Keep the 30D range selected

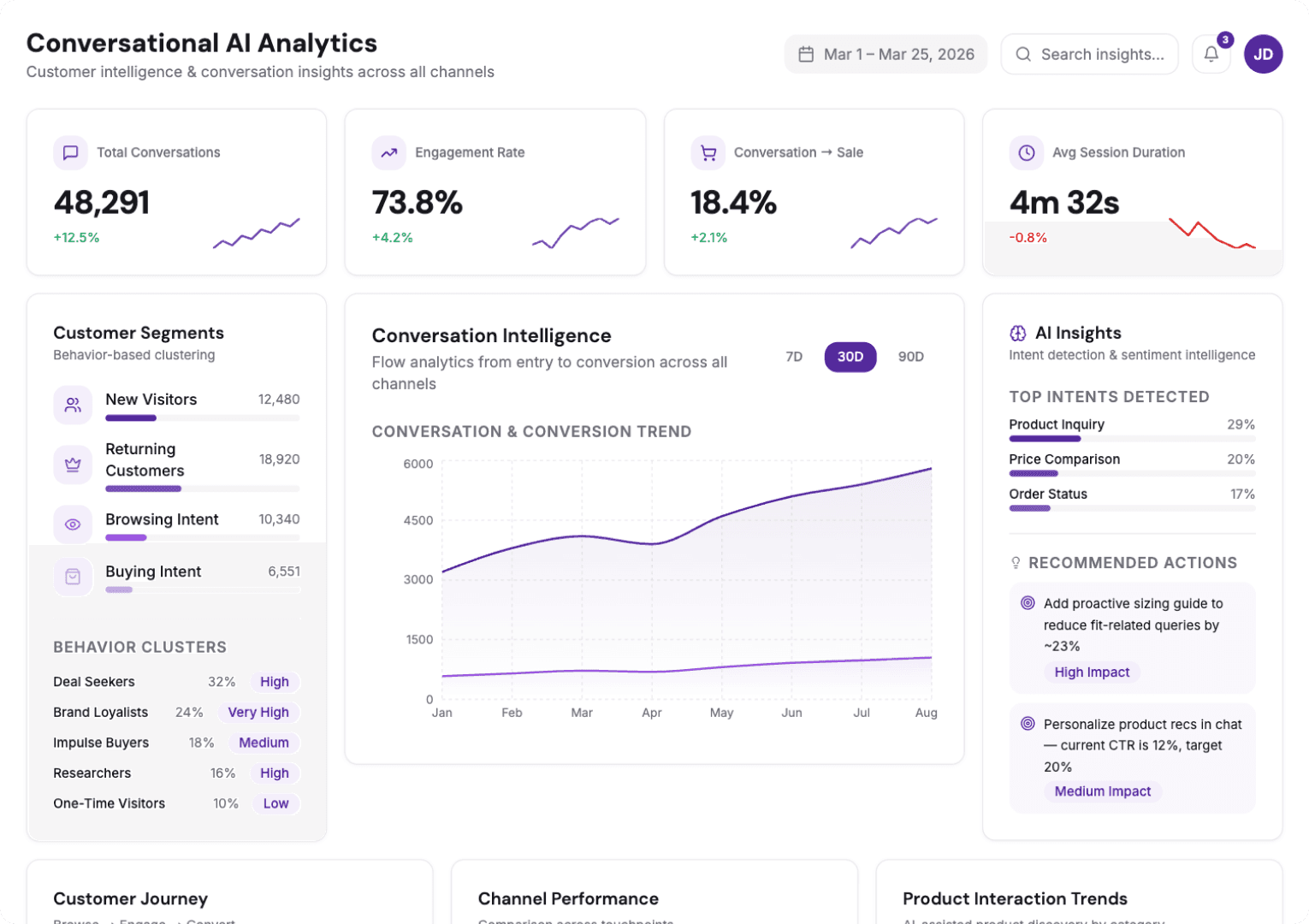click(850, 357)
